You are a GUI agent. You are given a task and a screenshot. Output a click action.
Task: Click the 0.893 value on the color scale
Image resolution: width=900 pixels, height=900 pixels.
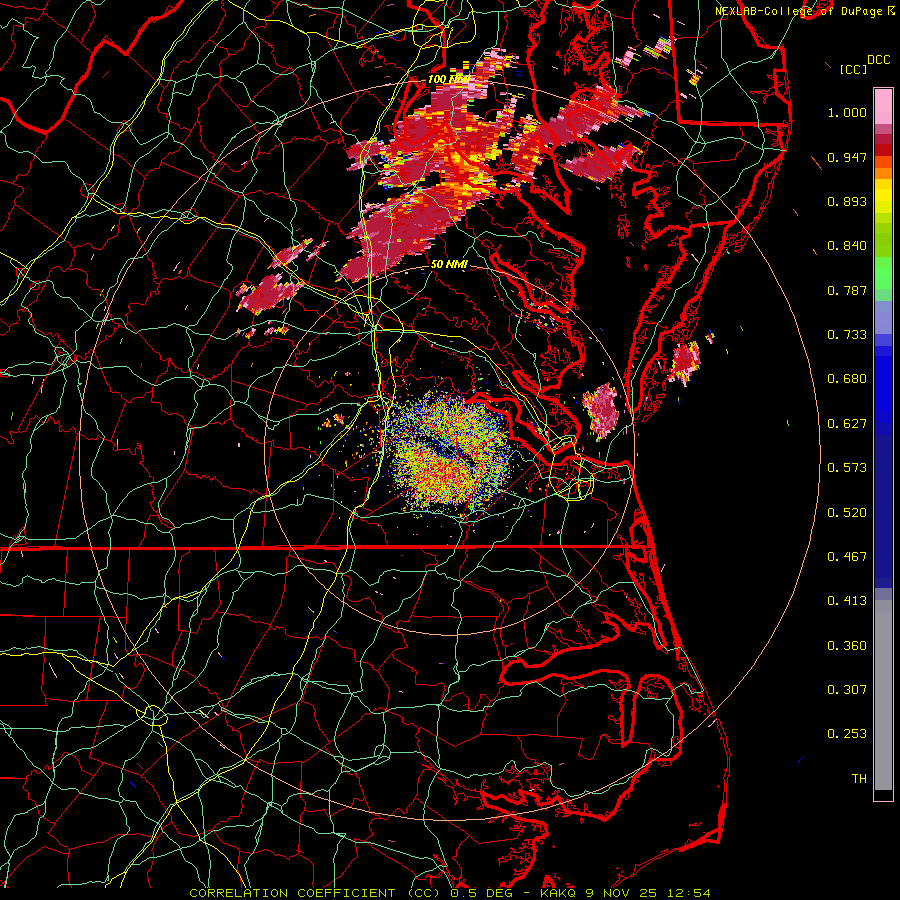pyautogui.click(x=847, y=201)
